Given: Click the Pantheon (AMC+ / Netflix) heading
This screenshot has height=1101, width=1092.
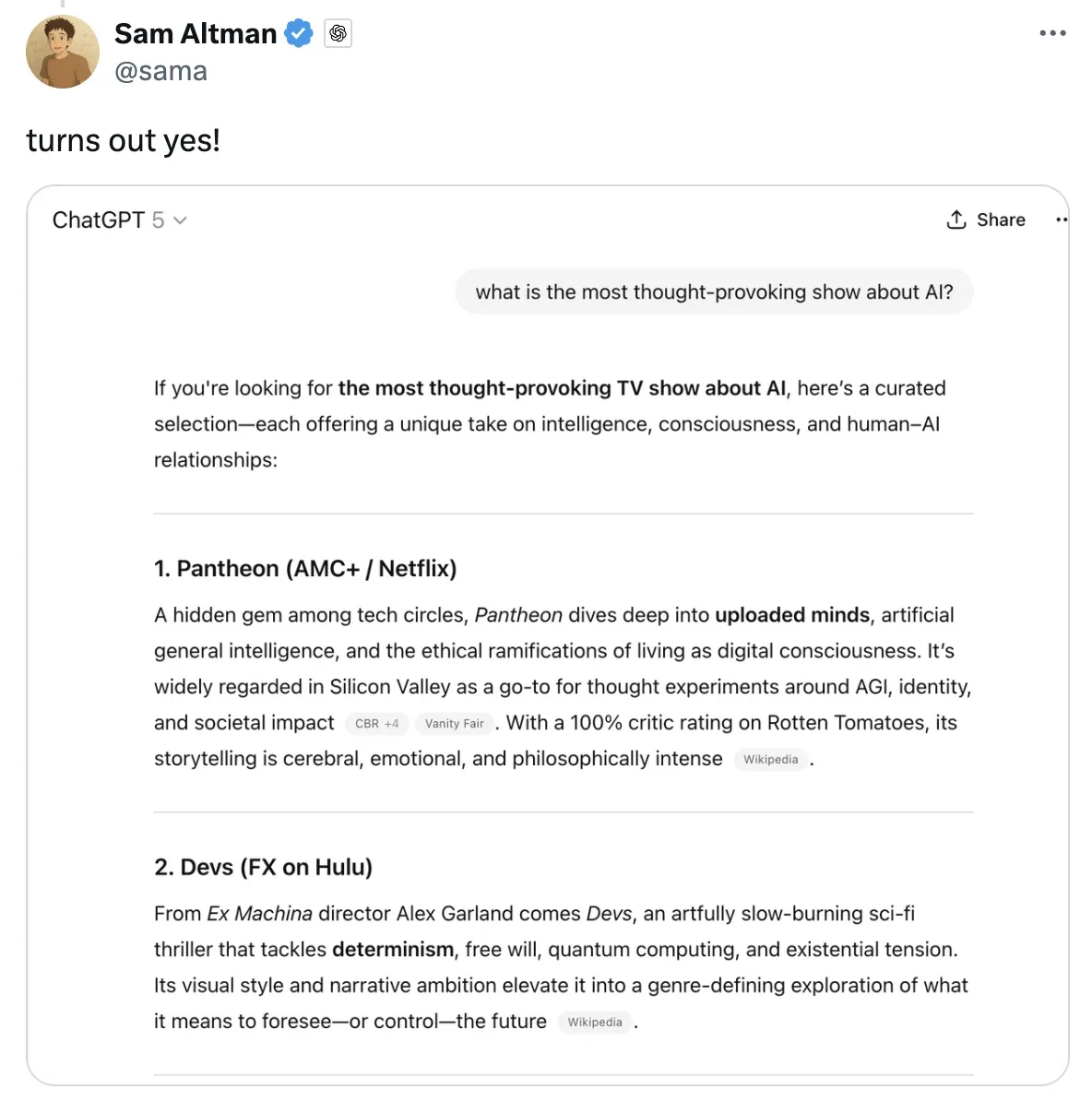Looking at the screenshot, I should point(305,568).
